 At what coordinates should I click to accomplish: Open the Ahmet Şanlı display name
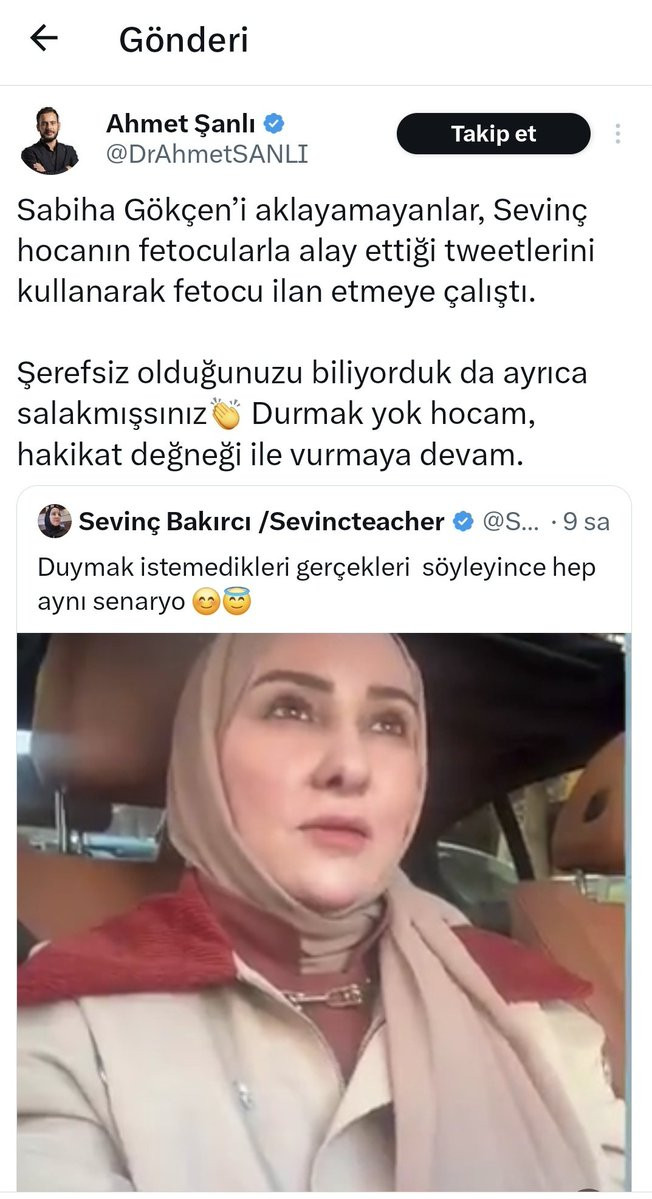pyautogui.click(x=180, y=122)
